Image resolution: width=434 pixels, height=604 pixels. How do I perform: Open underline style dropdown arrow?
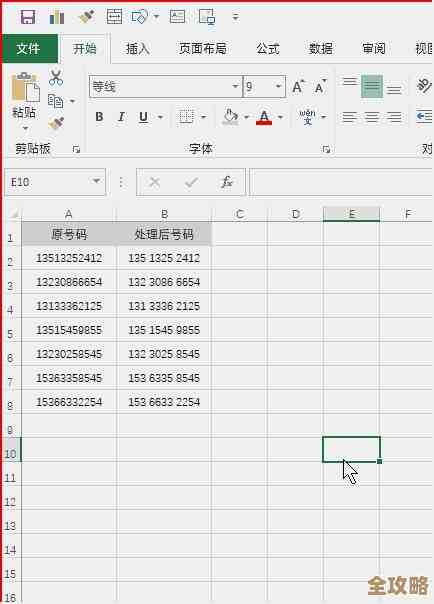160,117
